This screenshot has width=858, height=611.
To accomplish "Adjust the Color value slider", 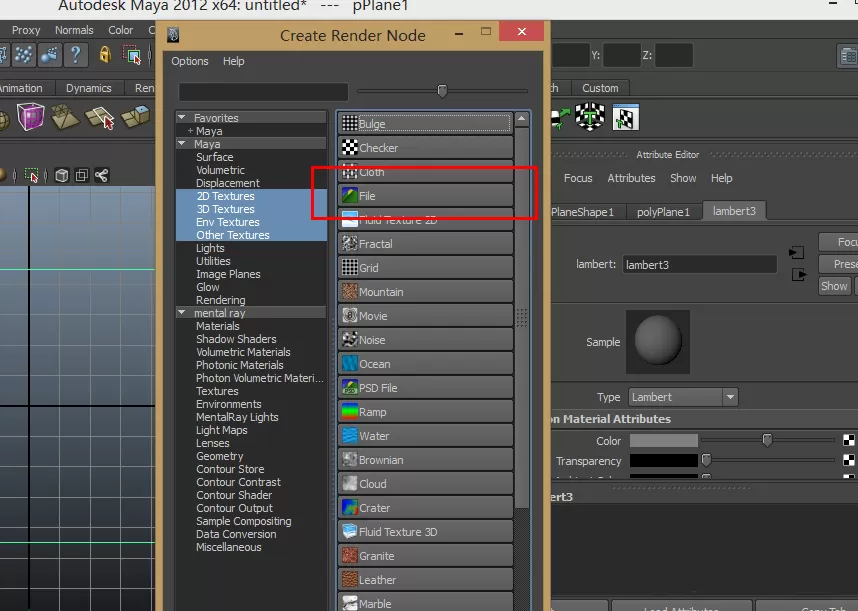I will [x=767, y=440].
